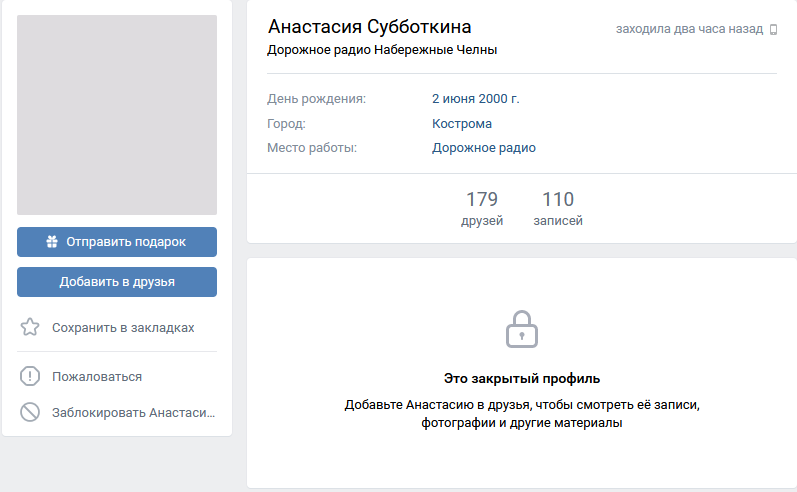Click the exclamation report icon
The width and height of the screenshot is (797, 492).
coord(30,376)
